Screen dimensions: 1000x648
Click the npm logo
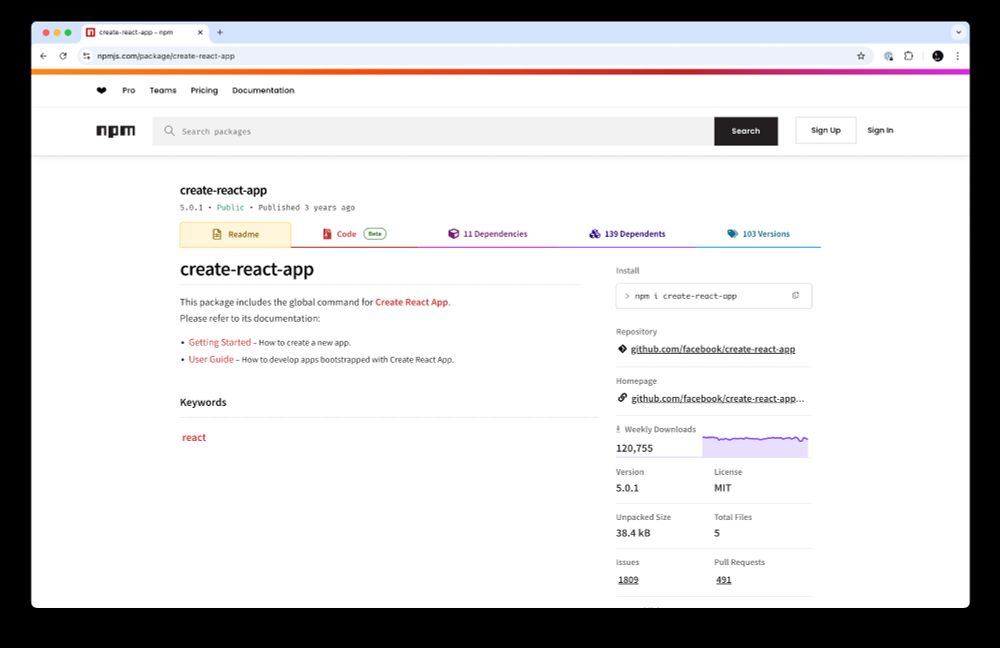click(115, 131)
